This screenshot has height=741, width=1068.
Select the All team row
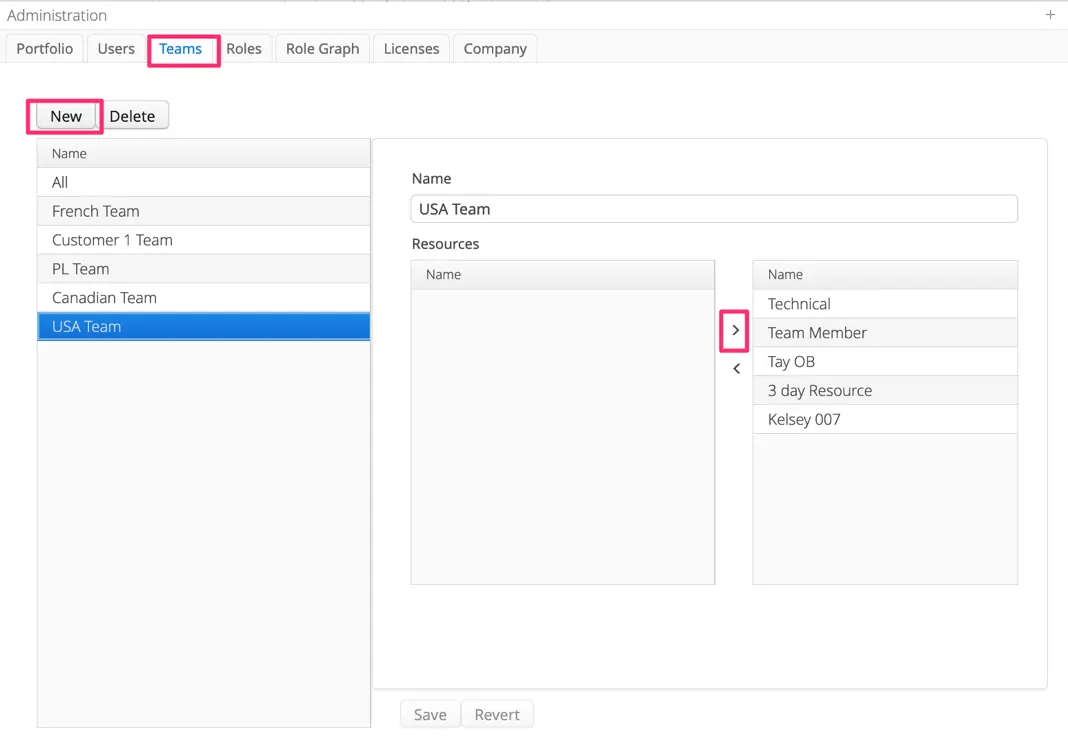coord(204,183)
